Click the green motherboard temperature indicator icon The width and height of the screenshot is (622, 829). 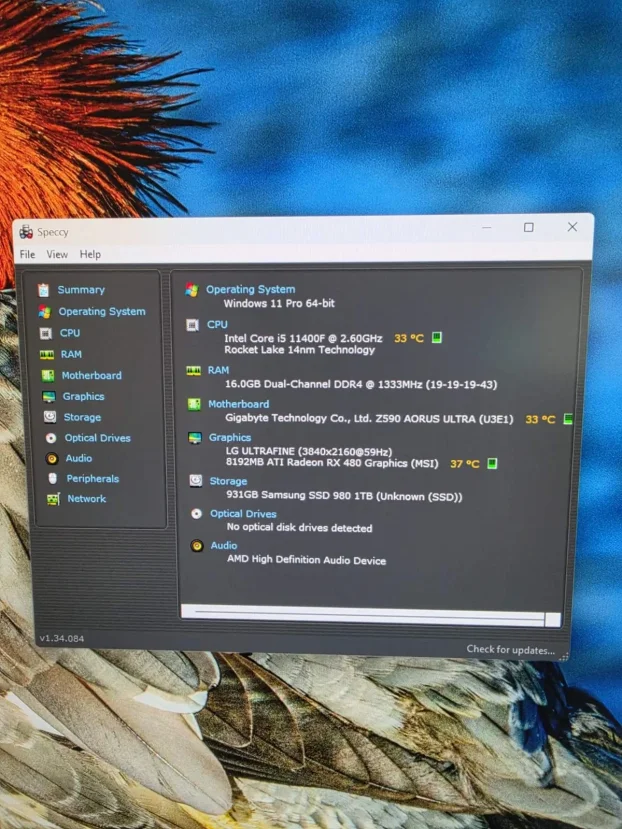coord(568,419)
